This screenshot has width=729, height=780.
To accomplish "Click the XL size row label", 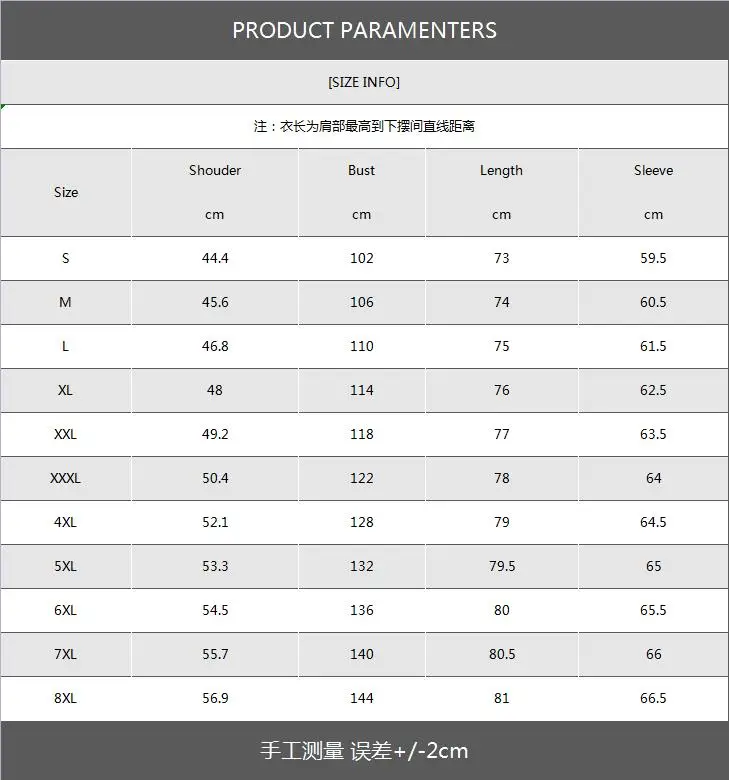I will pyautogui.click(x=66, y=390).
